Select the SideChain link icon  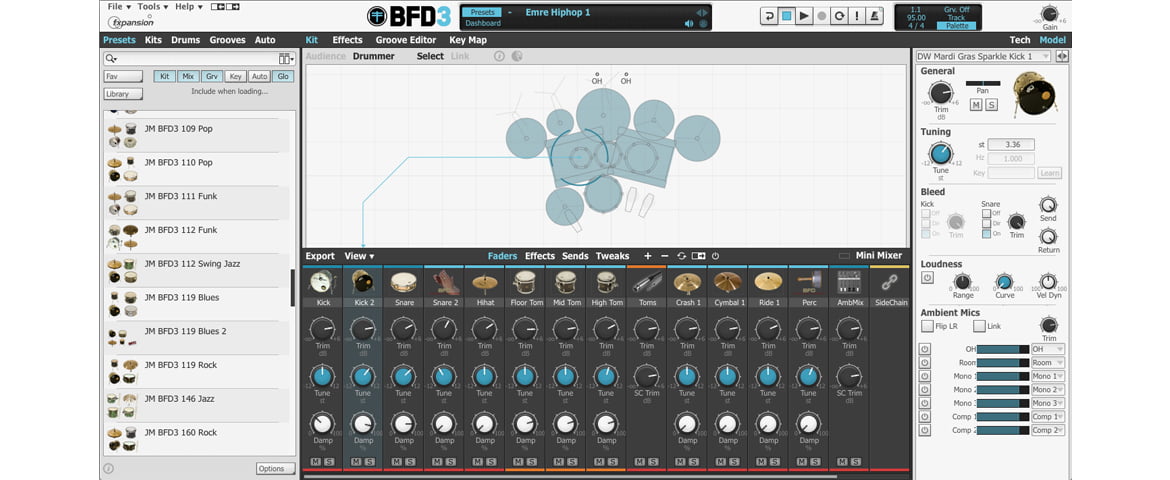(889, 282)
